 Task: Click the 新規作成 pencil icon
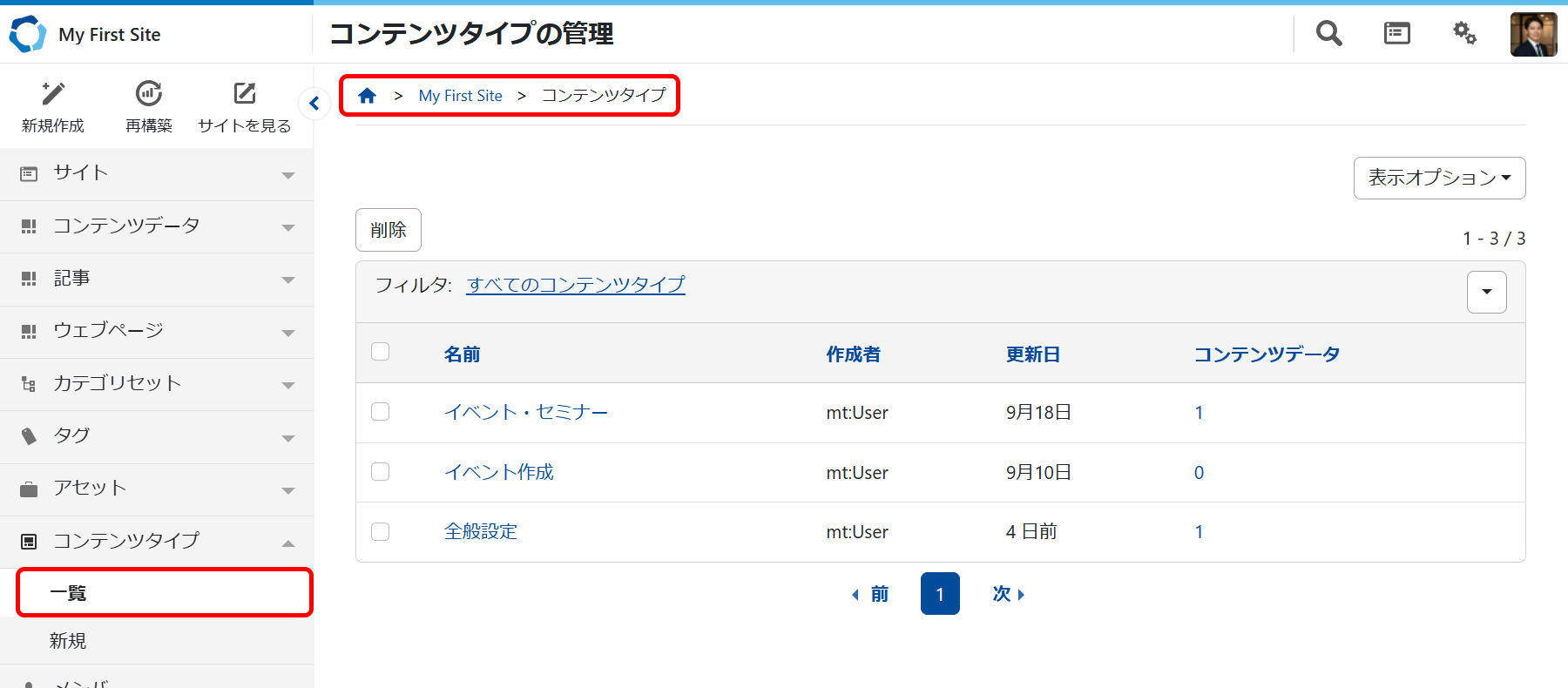point(53,93)
